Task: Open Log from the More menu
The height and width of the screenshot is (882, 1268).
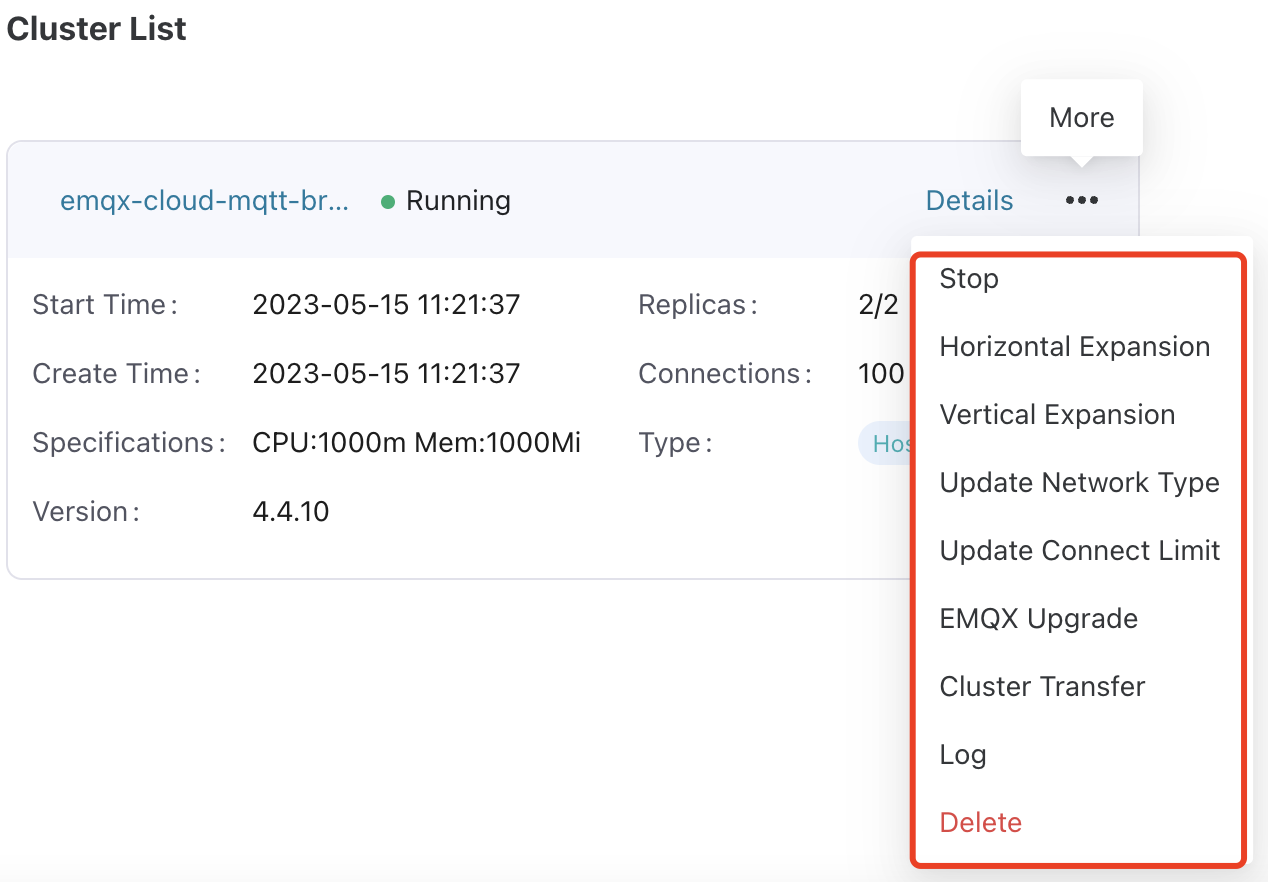Action: pyautogui.click(x=963, y=755)
